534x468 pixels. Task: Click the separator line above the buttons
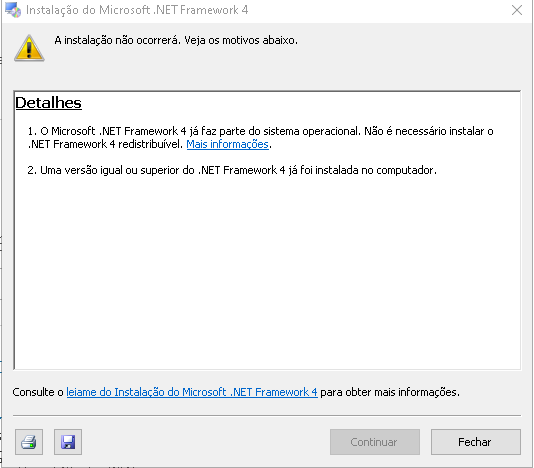[267, 416]
